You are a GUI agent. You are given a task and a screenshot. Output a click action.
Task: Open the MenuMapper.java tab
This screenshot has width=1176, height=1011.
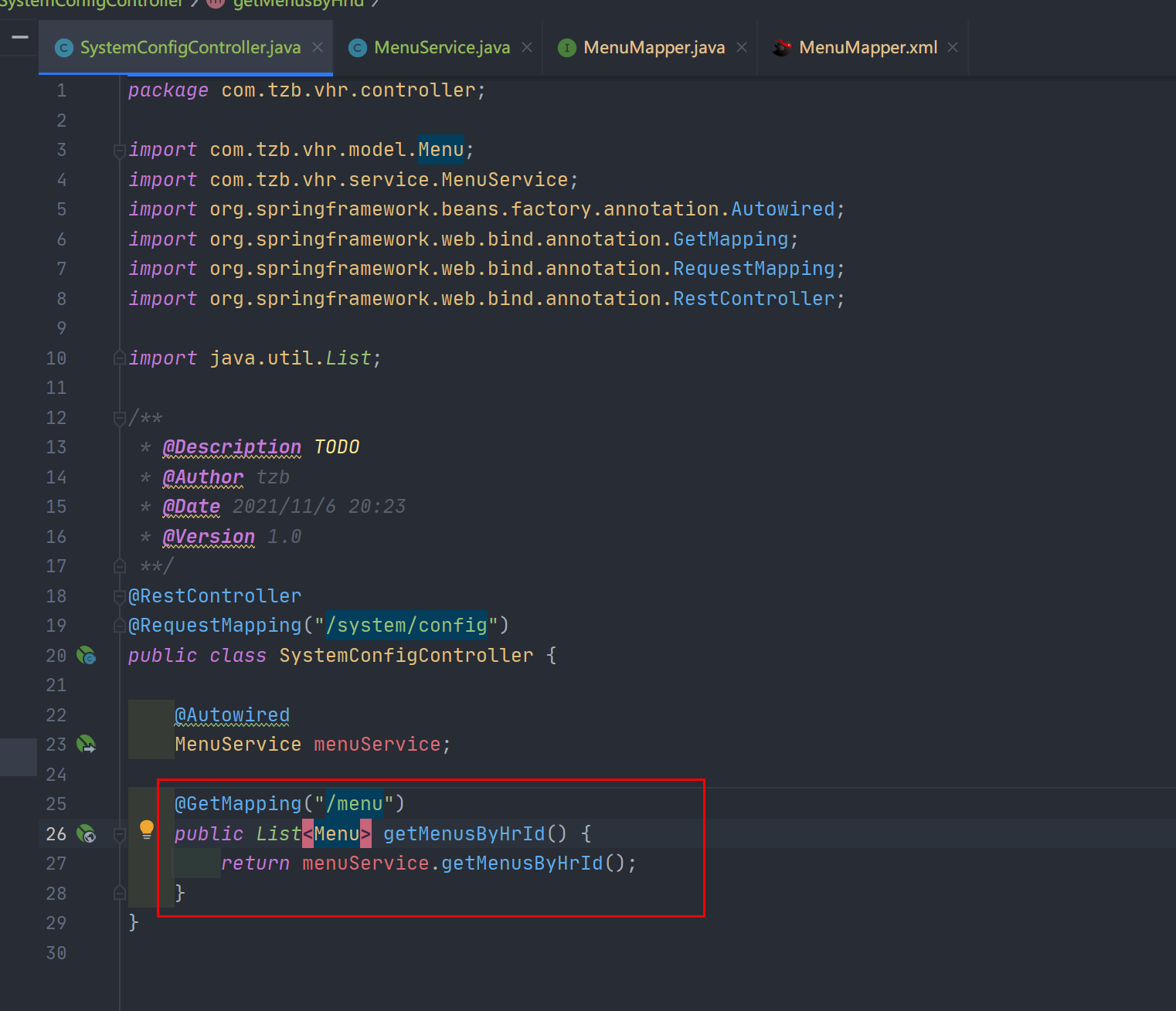(654, 48)
